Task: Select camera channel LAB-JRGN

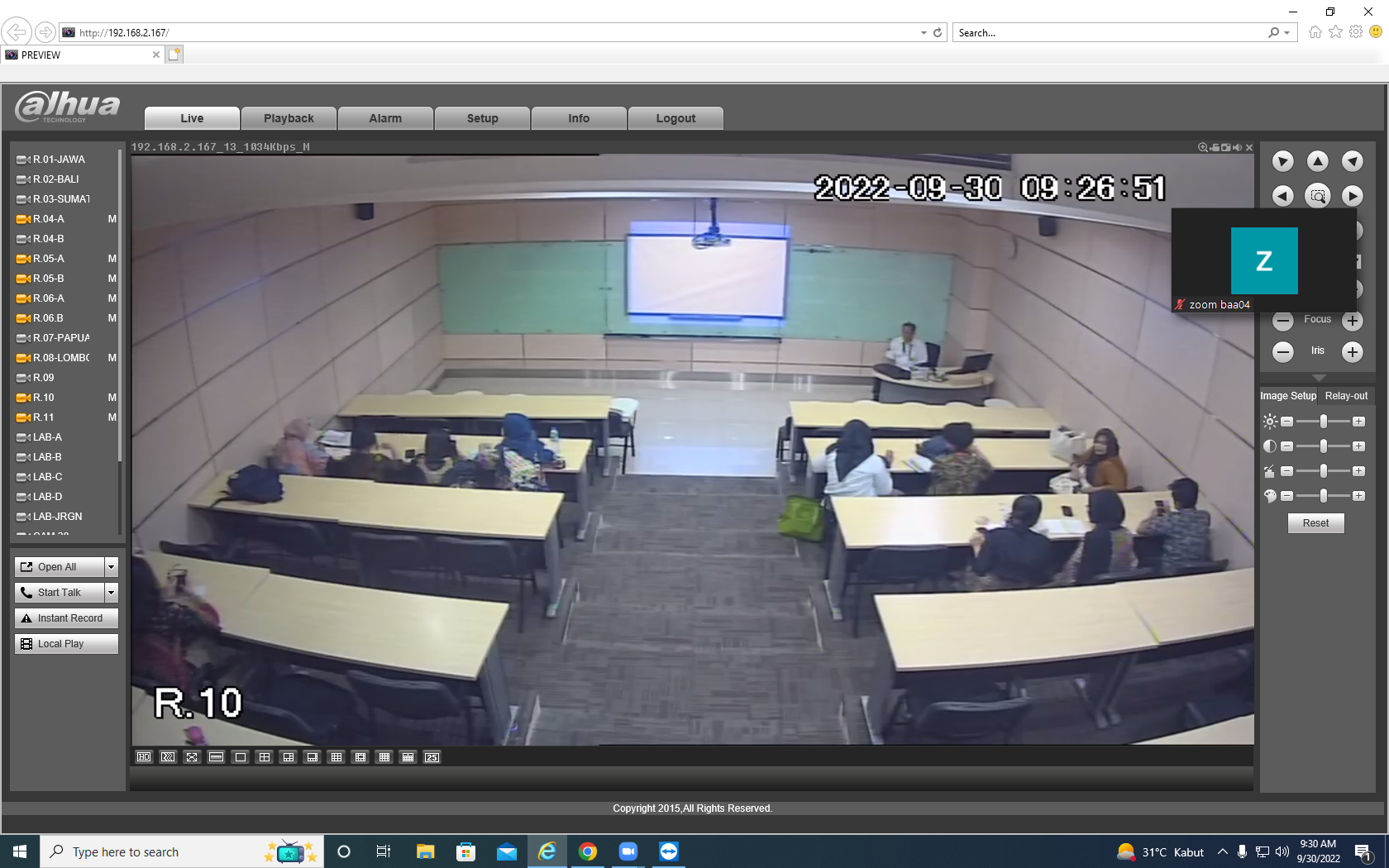Action: click(x=58, y=517)
